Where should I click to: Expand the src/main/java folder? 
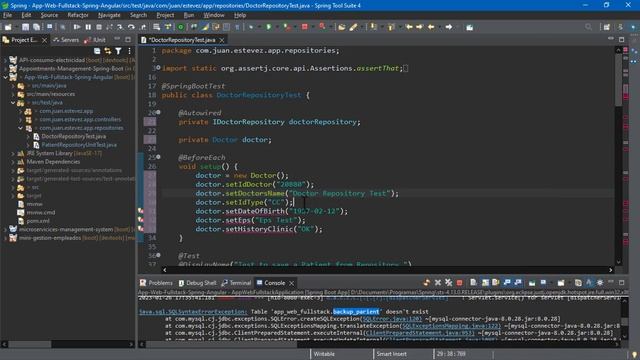point(13,86)
